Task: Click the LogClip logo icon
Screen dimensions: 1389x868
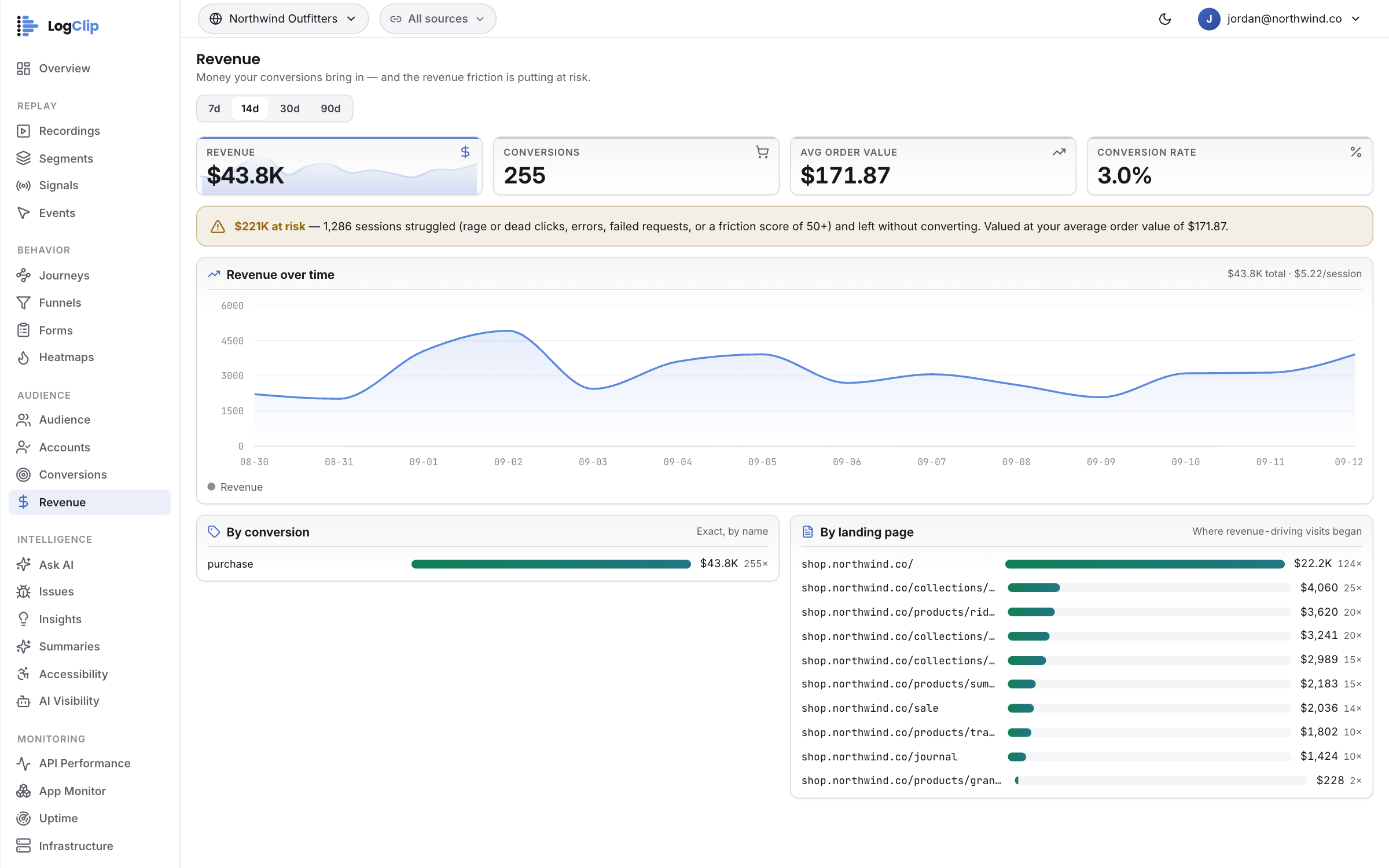Action: tap(27, 26)
